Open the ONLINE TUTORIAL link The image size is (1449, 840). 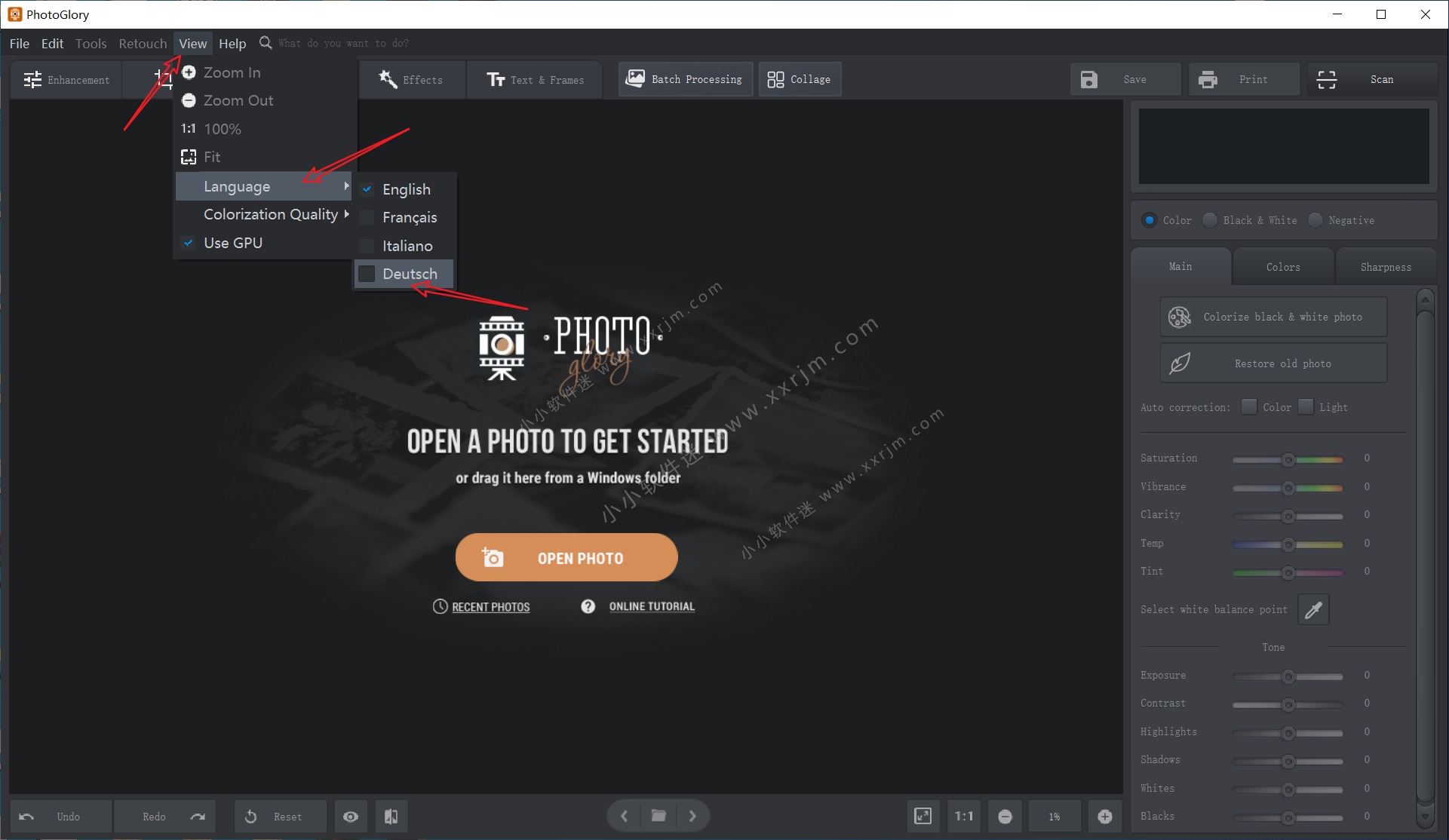point(652,606)
